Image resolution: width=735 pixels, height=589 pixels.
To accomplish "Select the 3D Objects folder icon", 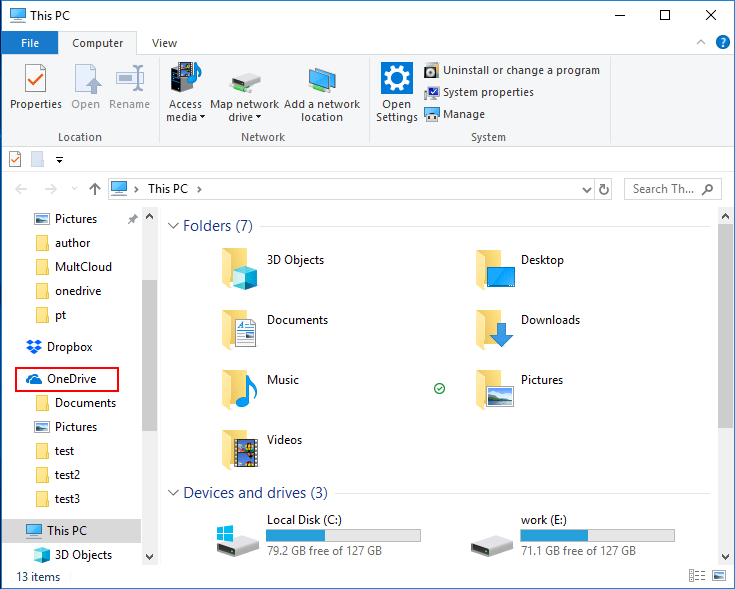I will [x=240, y=268].
